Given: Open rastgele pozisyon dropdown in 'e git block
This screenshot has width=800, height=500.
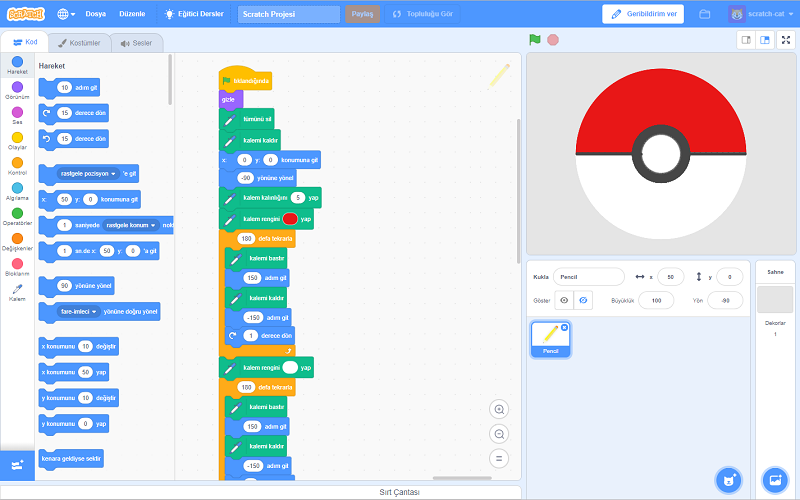Looking at the screenshot, I should point(88,173).
